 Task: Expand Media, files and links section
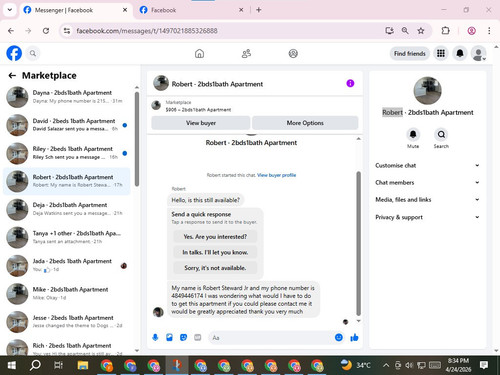pyautogui.click(x=427, y=200)
